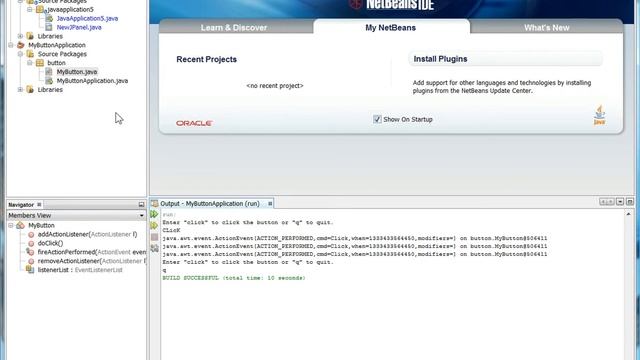This screenshot has width=640, height=360.
Task: Click the output scrollbar up arrow
Action: tap(629, 214)
